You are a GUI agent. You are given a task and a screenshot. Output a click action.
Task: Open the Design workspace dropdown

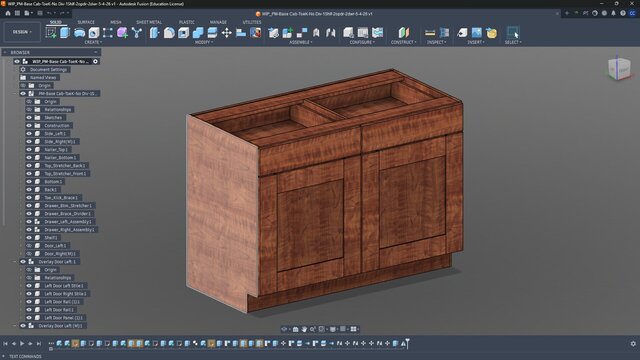pyautogui.click(x=22, y=32)
